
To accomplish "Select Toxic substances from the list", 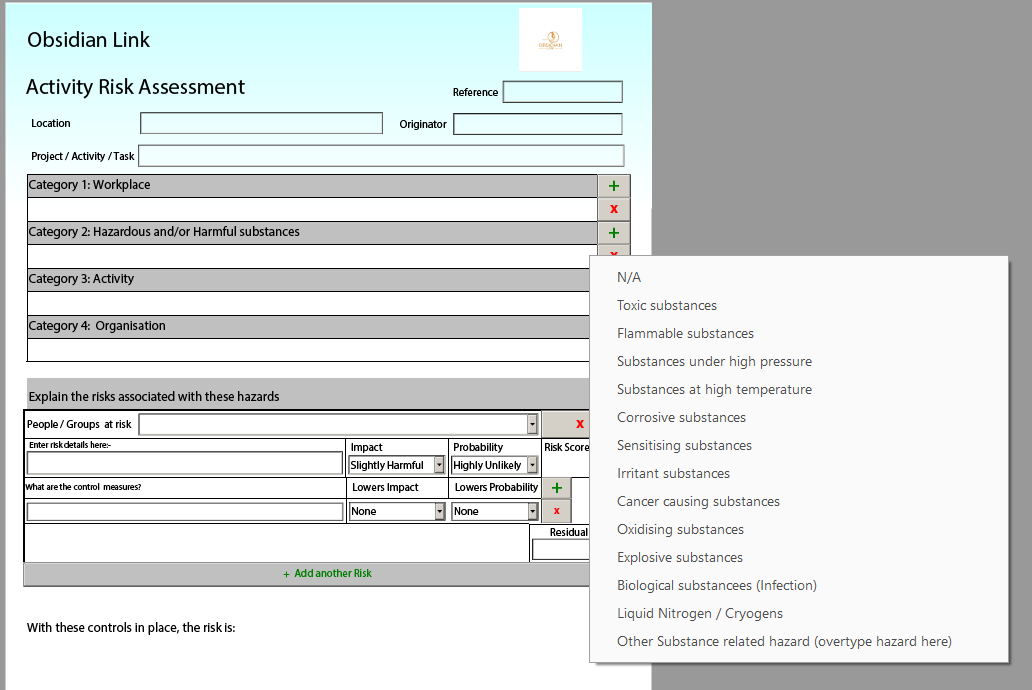I will (x=667, y=305).
